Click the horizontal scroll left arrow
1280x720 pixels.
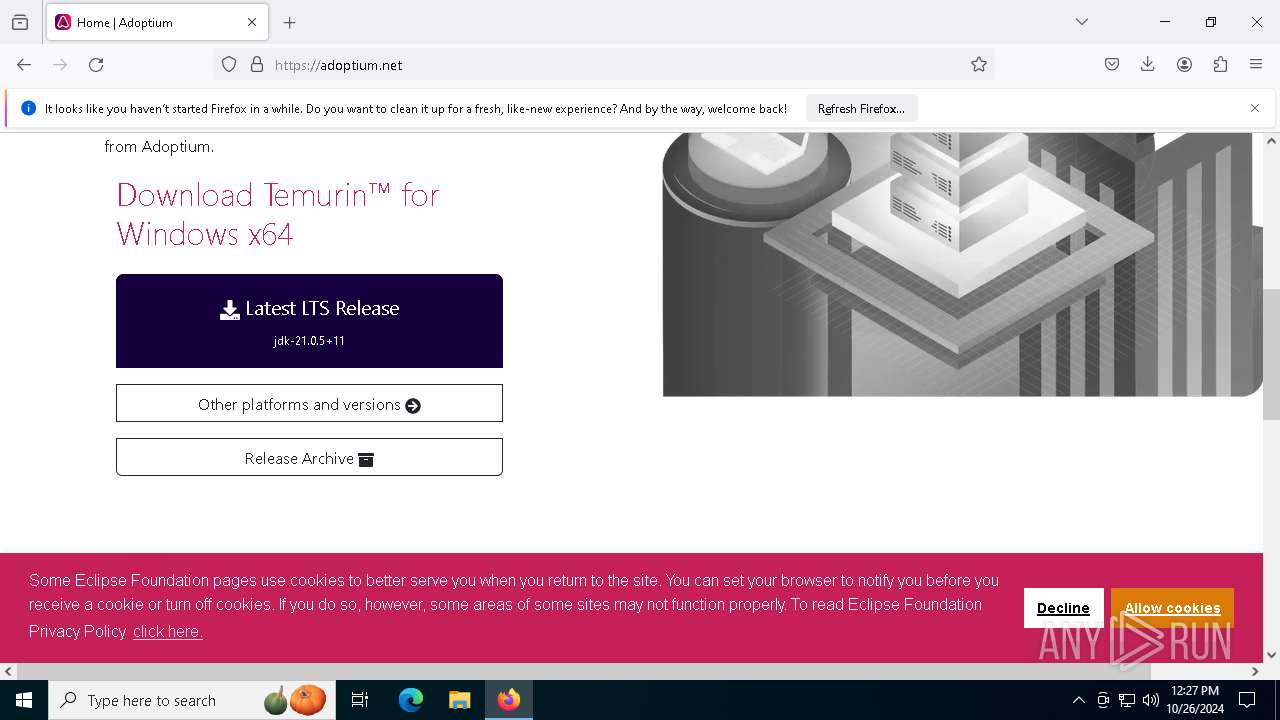pyautogui.click(x=8, y=672)
